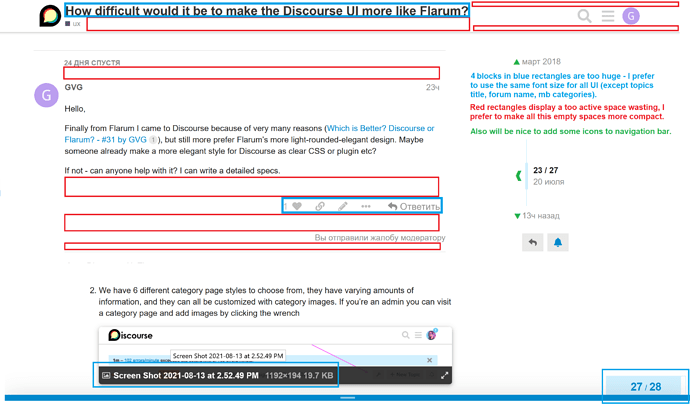690x406 pixels.
Task: Close the blue banner in the embedded screenshot
Action: click(429, 360)
